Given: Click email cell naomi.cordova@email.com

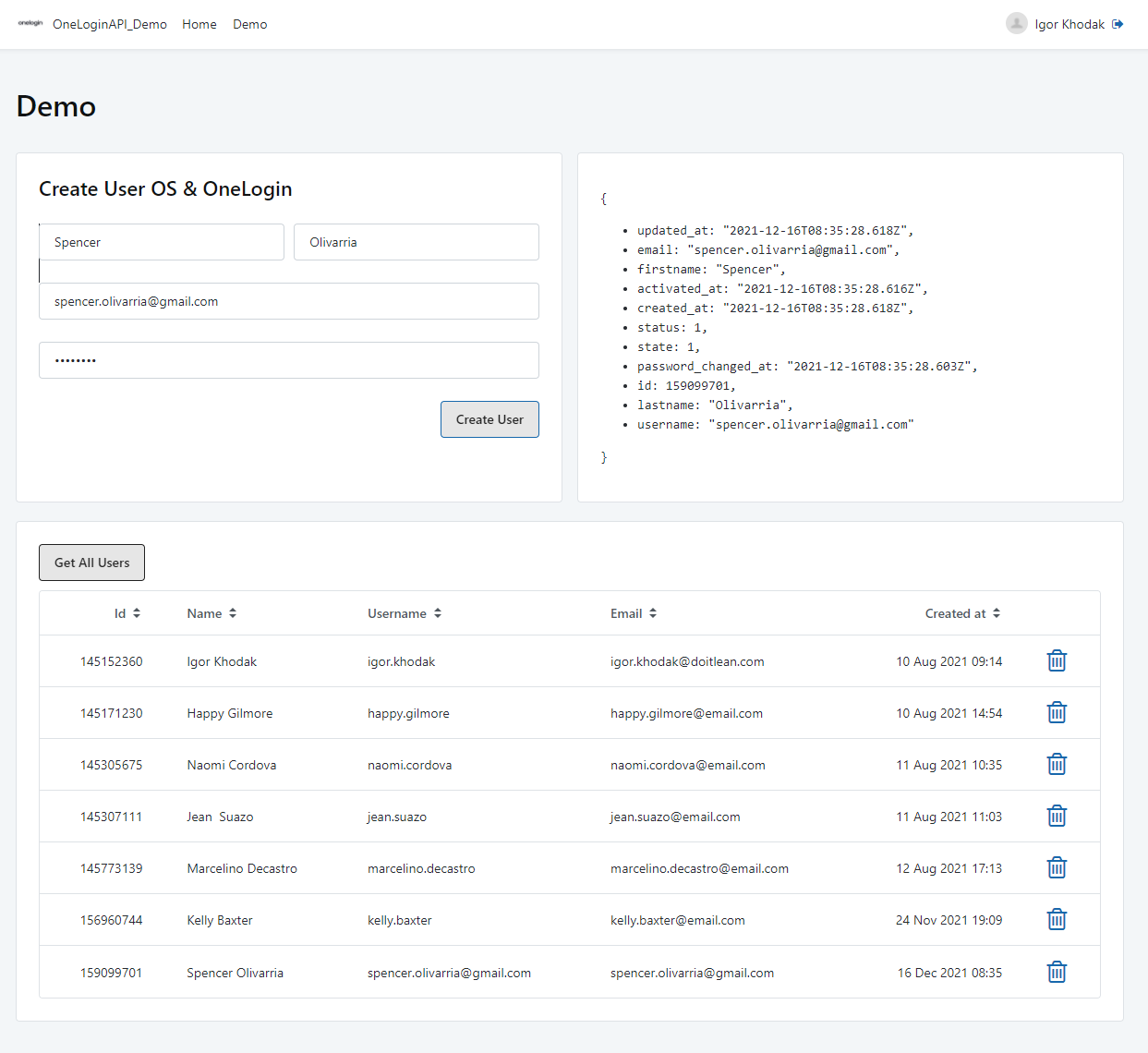Looking at the screenshot, I should 688,765.
